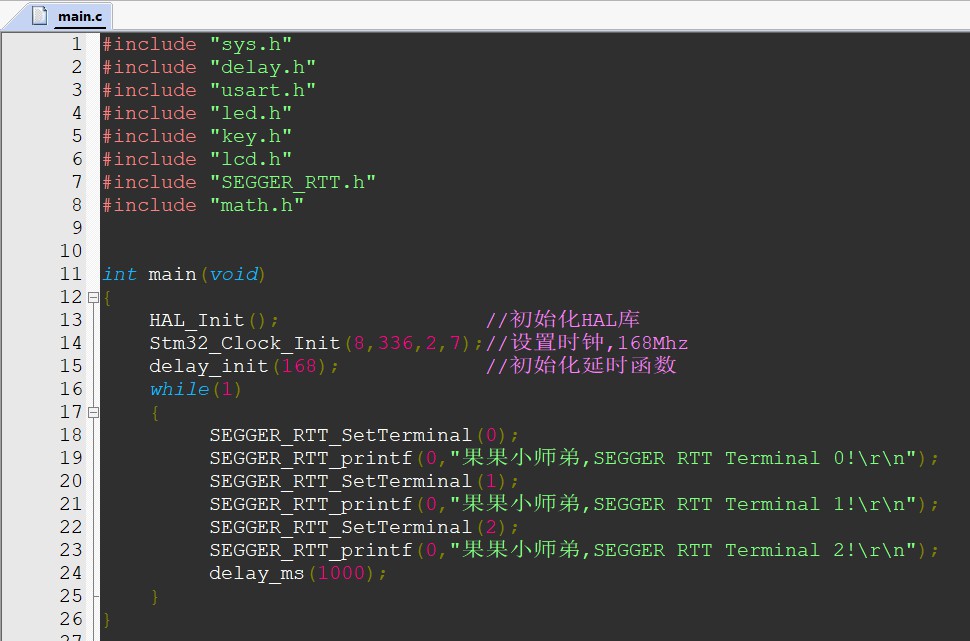Click the printf string with Terminal 1!
This screenshot has width=970, height=641.
click(683, 504)
